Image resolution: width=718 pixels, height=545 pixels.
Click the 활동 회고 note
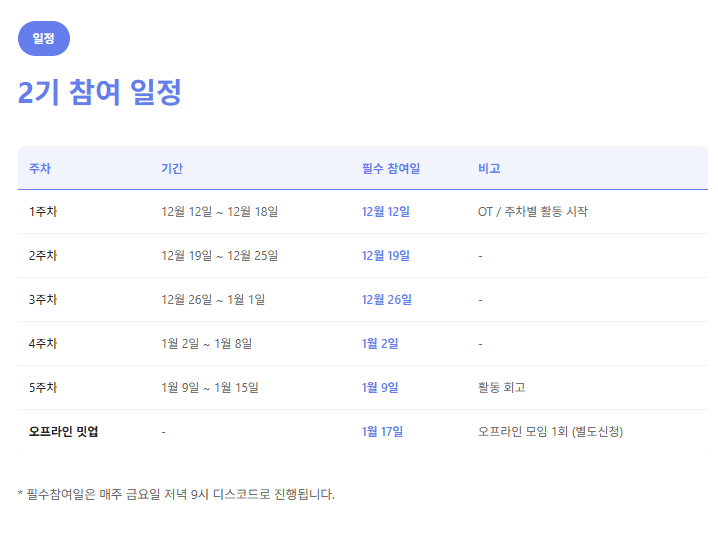point(501,388)
